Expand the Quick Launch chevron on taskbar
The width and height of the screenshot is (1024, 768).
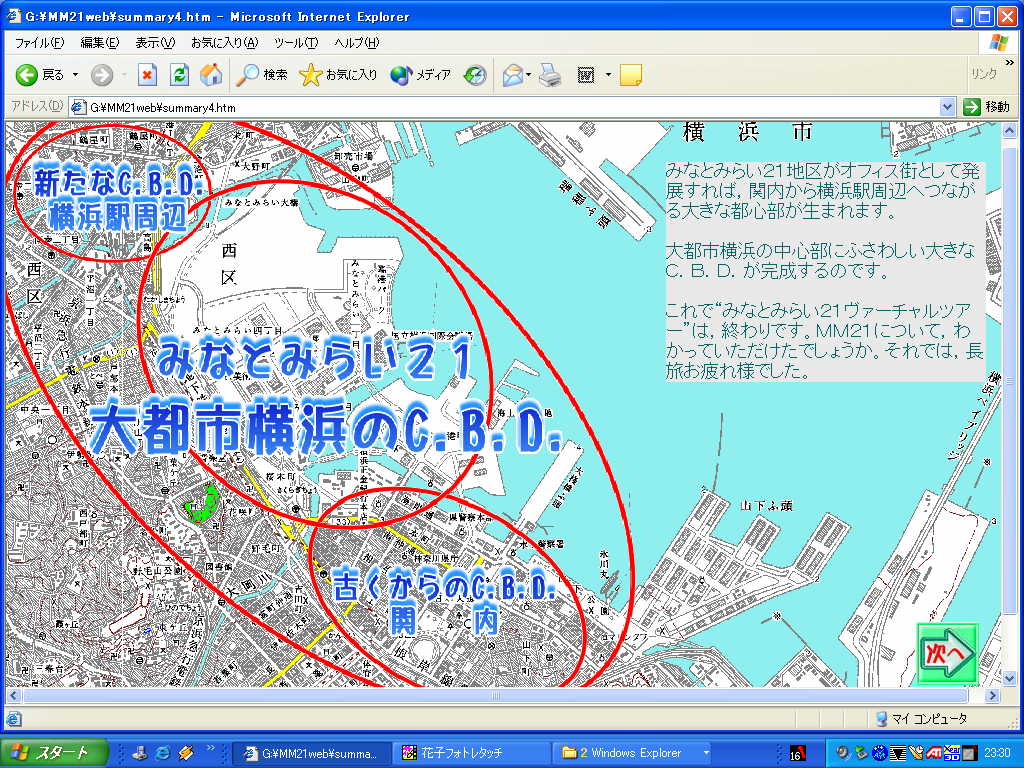tap(210, 747)
